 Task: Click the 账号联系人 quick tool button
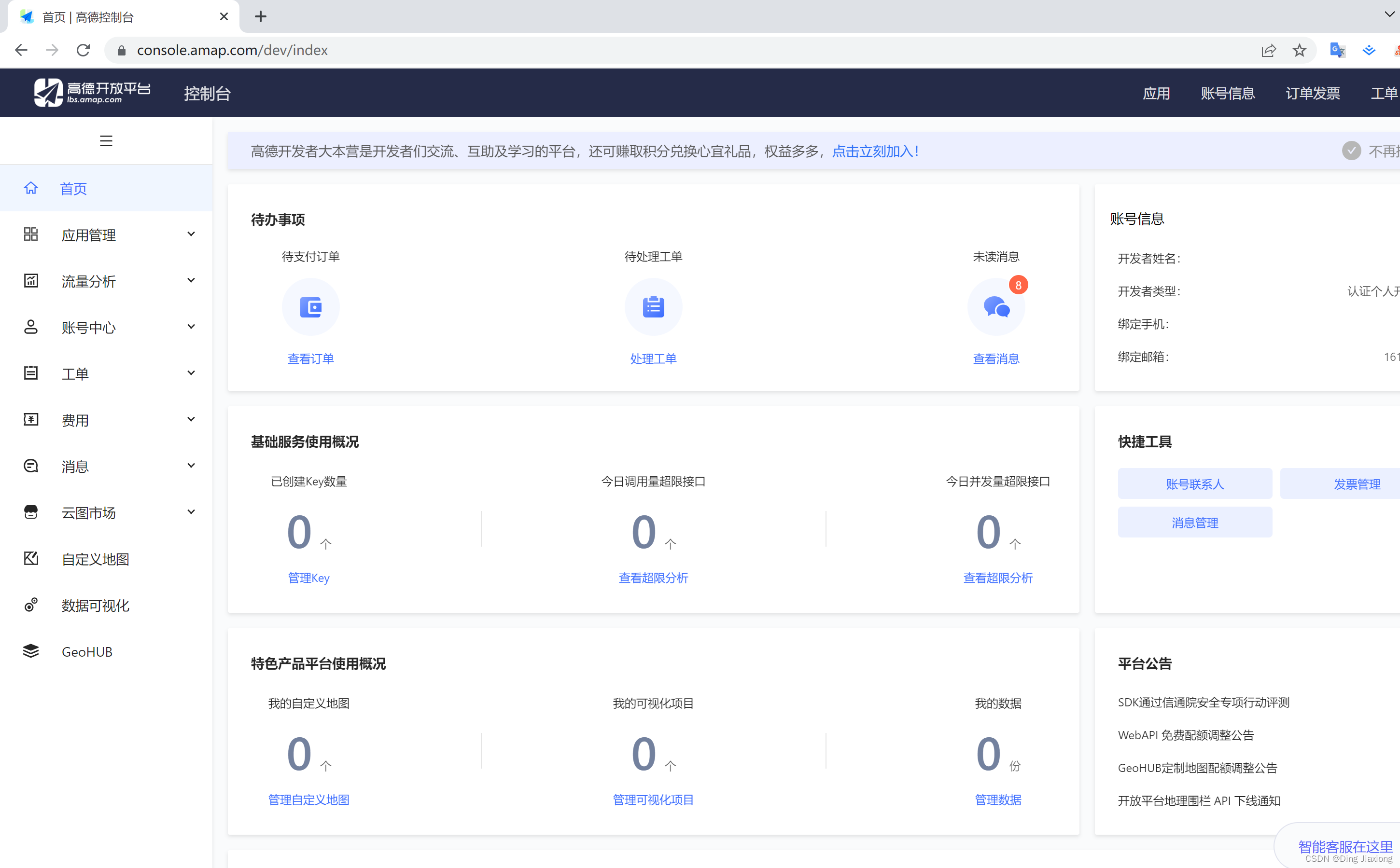1194,483
